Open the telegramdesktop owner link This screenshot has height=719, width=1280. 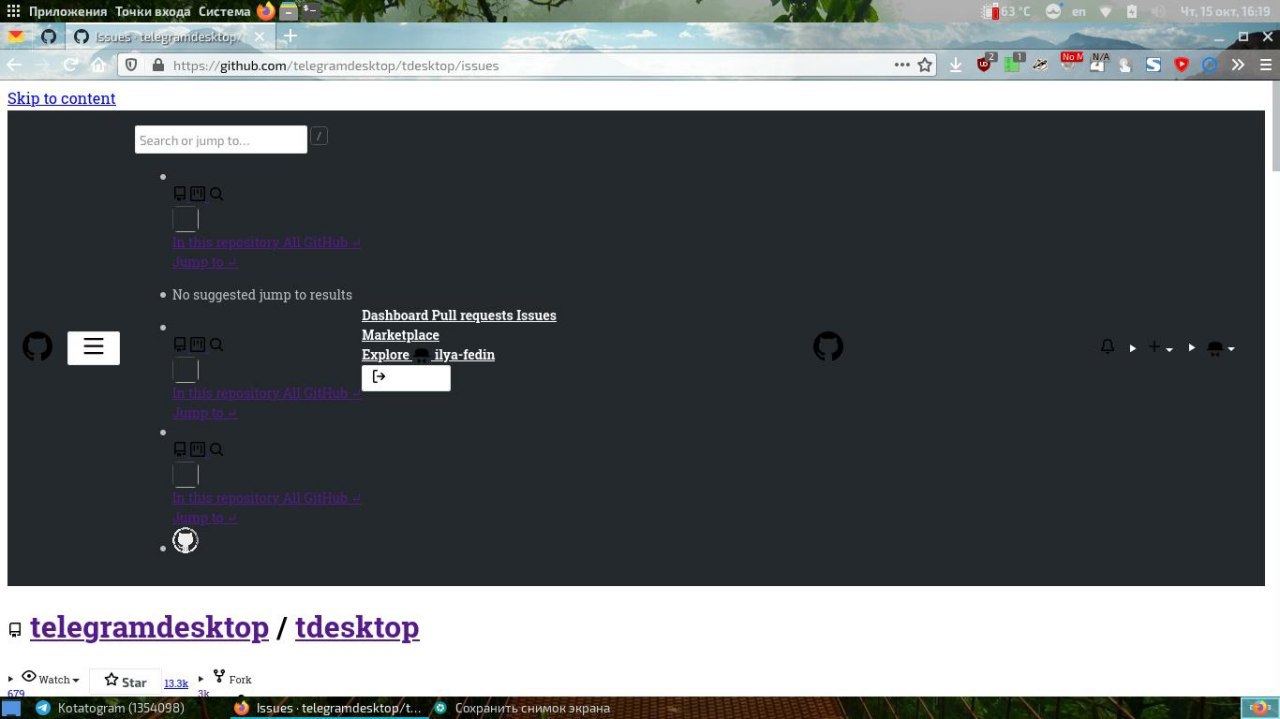[150, 627]
